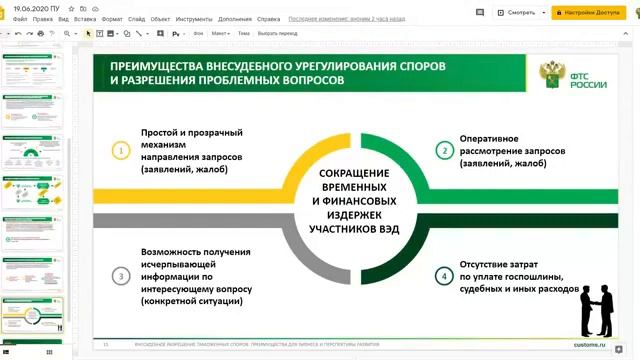640x360 pixels.
Task: Select the thumbnail with yellow and green arrows
Action: click(33, 192)
